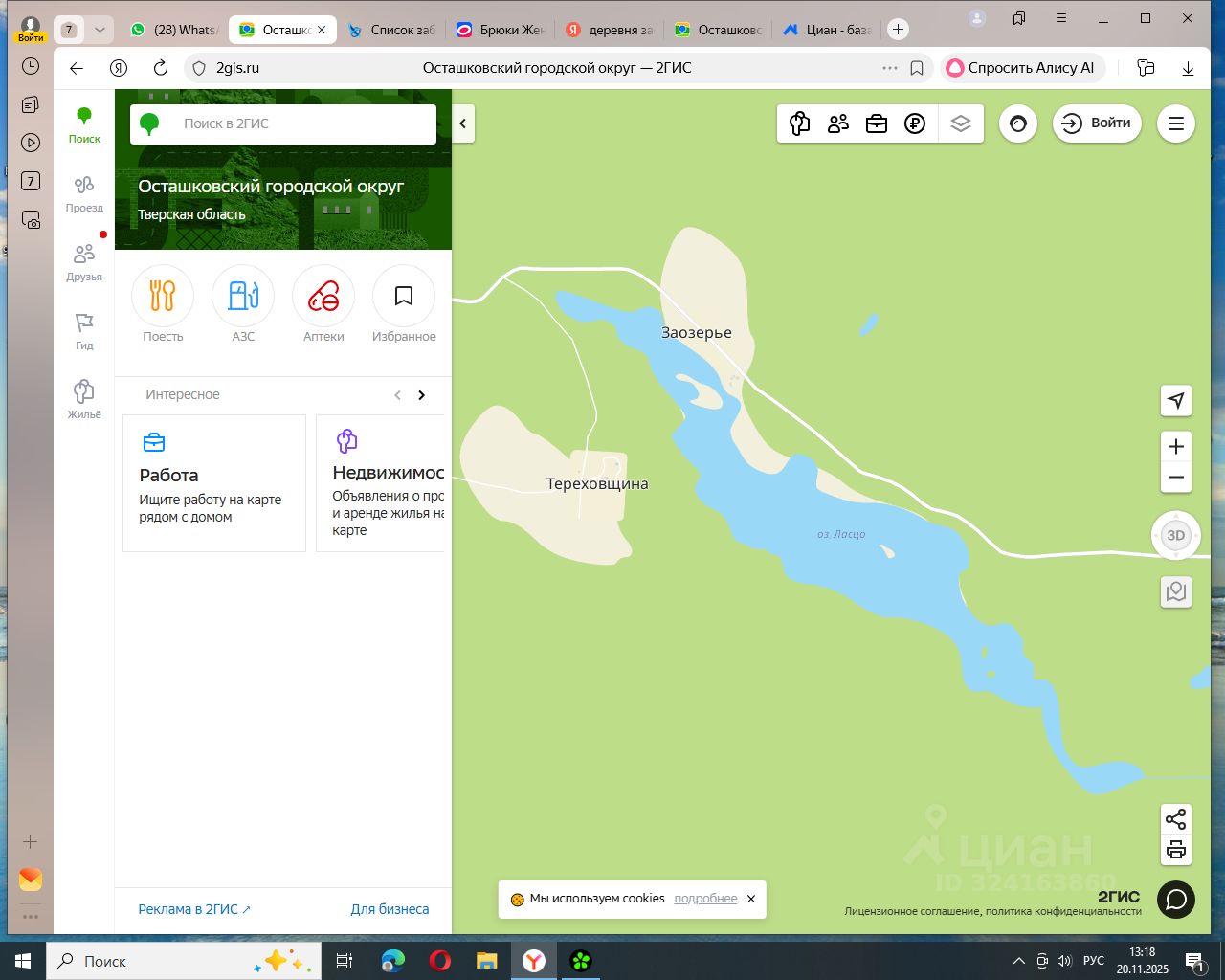Viewport: 1225px width, 980px height.
Task: Open the chat support bubble
Action: coord(1176,900)
